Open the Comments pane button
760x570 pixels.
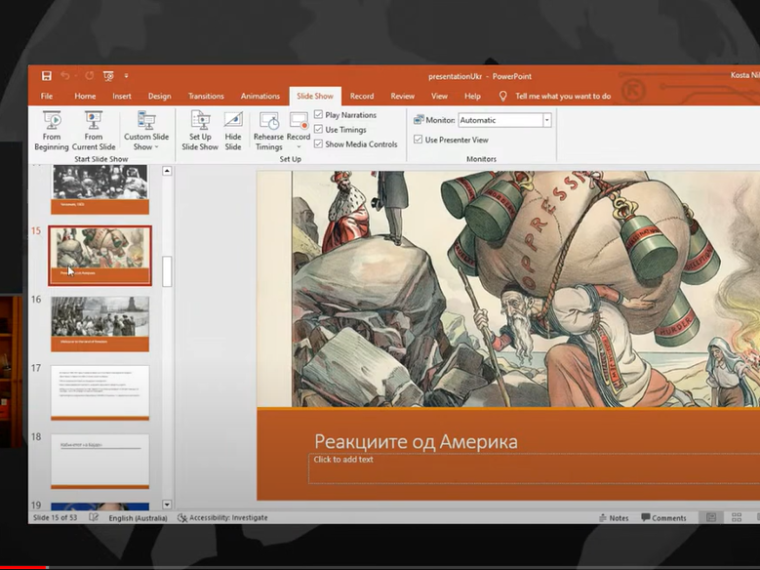point(664,518)
